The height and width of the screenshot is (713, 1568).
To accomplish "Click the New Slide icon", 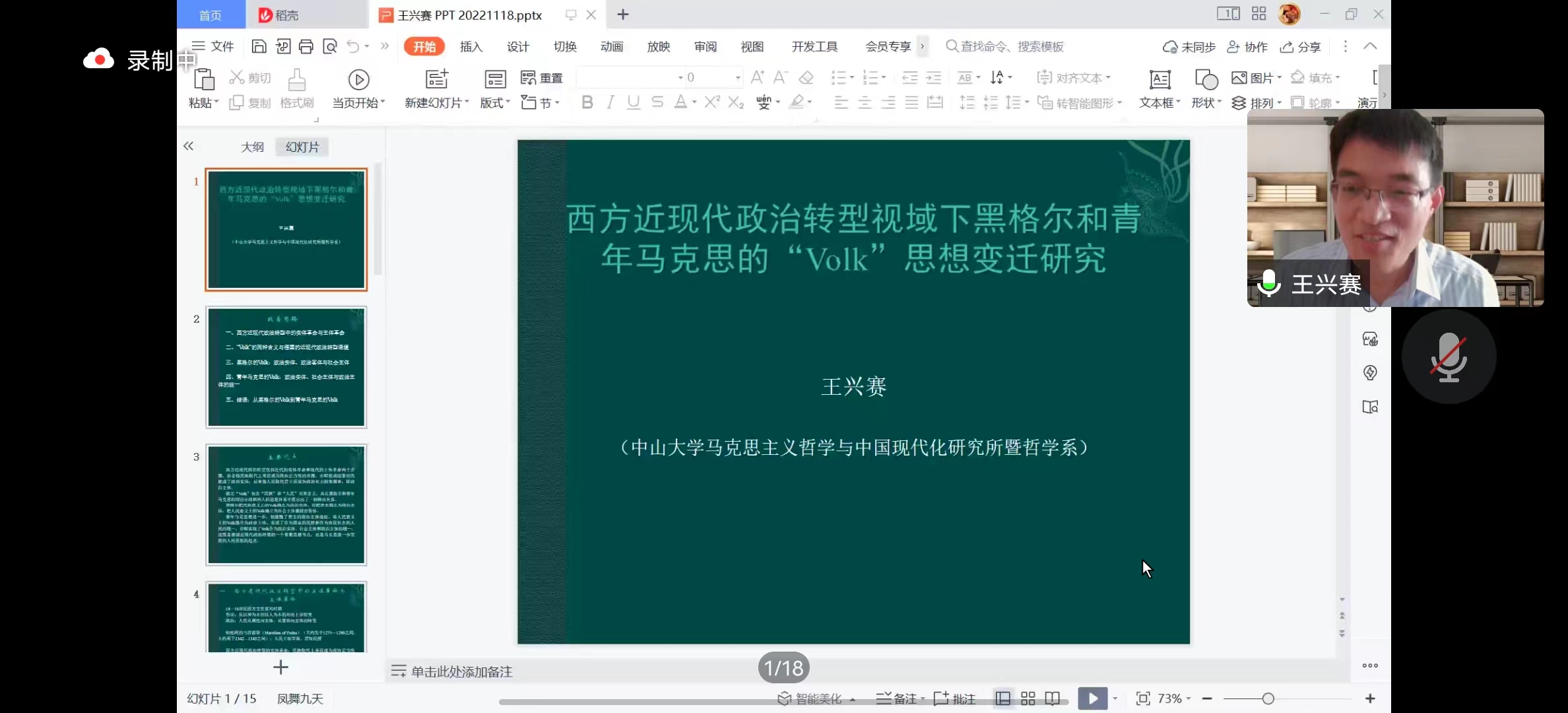I will tap(436, 79).
